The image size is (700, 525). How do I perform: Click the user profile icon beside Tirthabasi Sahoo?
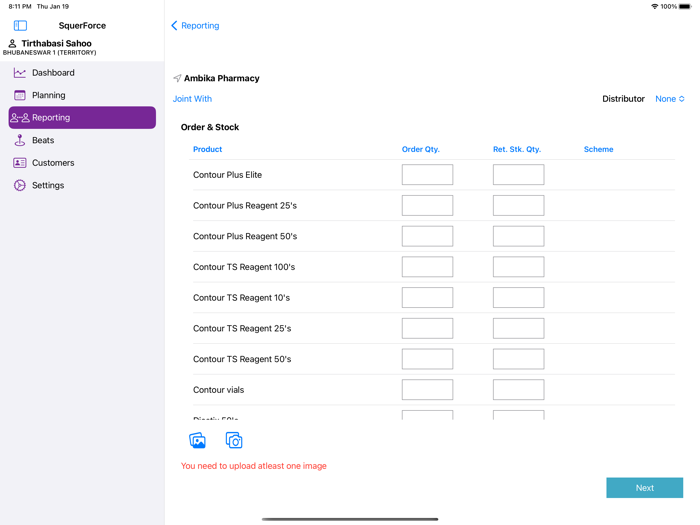pyautogui.click(x=12, y=43)
